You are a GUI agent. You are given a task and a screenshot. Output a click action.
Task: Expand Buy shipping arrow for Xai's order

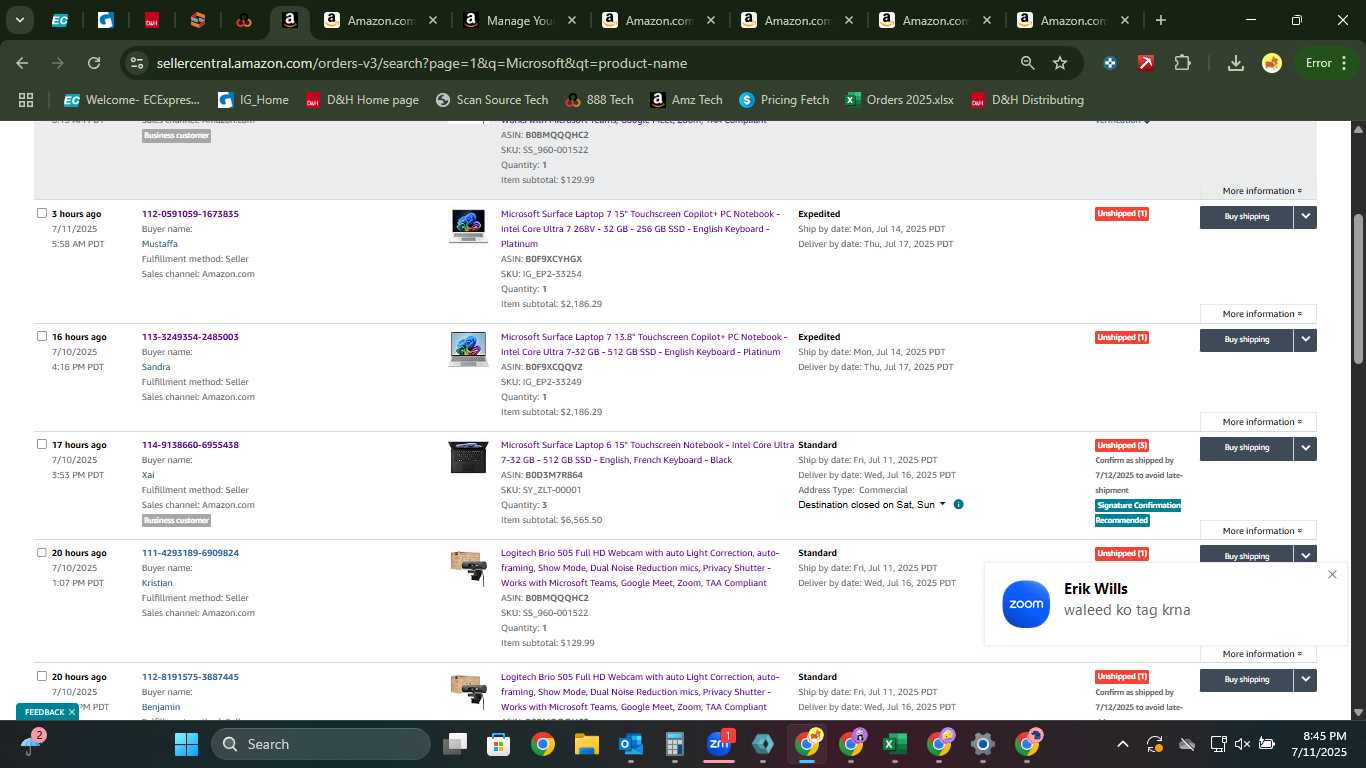click(1305, 448)
